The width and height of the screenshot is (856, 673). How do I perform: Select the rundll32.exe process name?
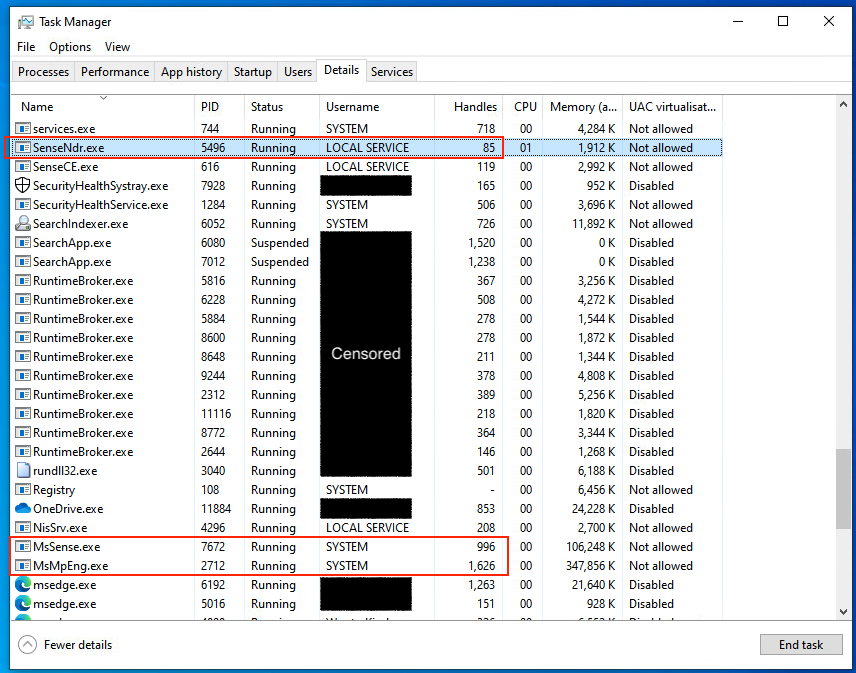pyautogui.click(x=65, y=470)
